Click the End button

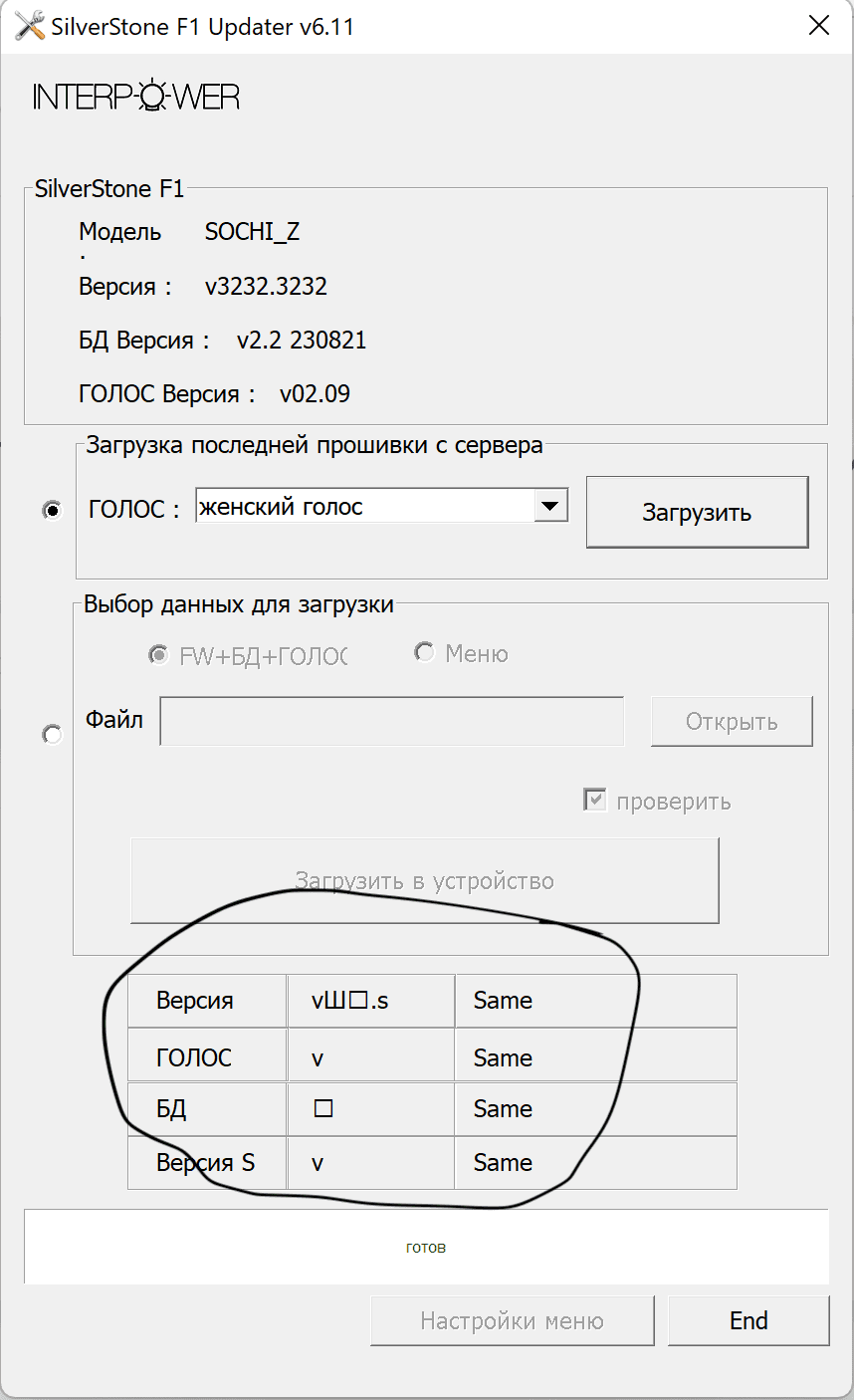coord(748,1321)
